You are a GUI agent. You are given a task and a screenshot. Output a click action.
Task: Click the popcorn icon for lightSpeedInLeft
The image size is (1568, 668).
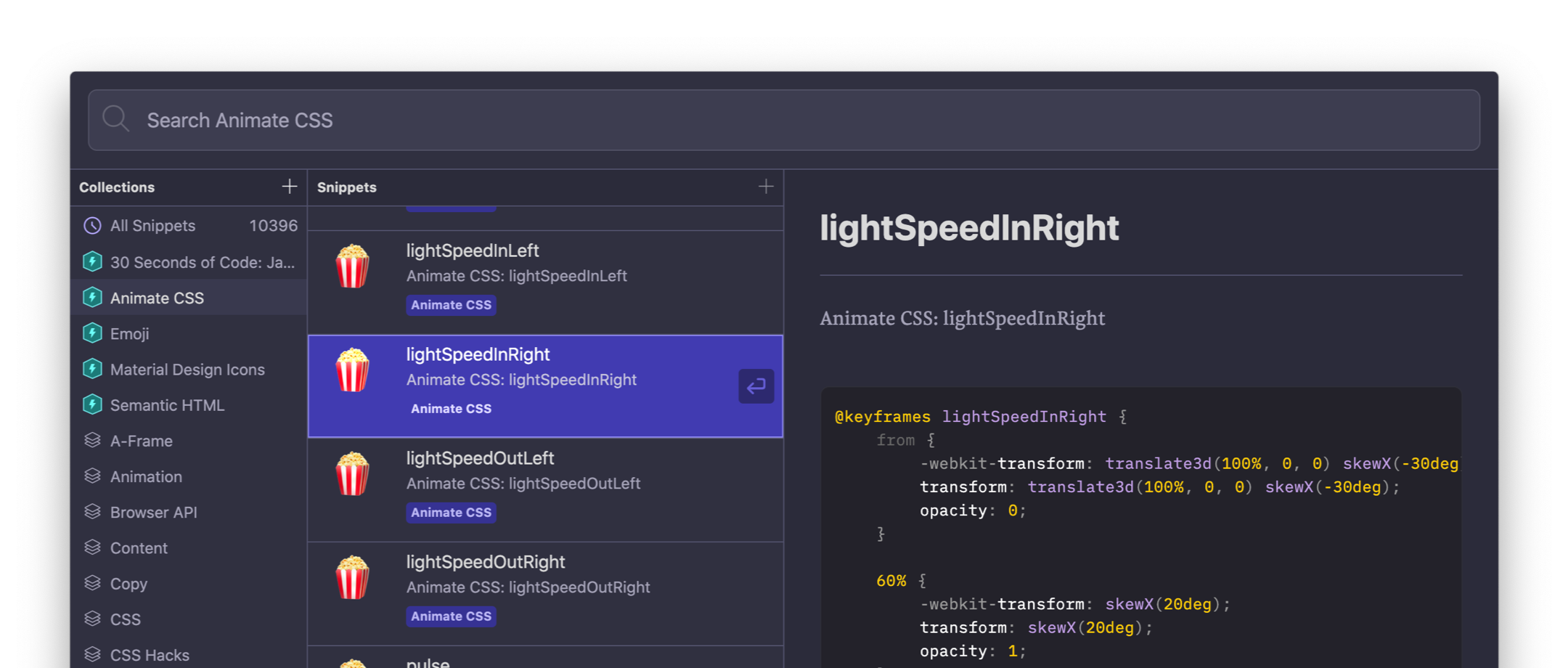pyautogui.click(x=353, y=266)
